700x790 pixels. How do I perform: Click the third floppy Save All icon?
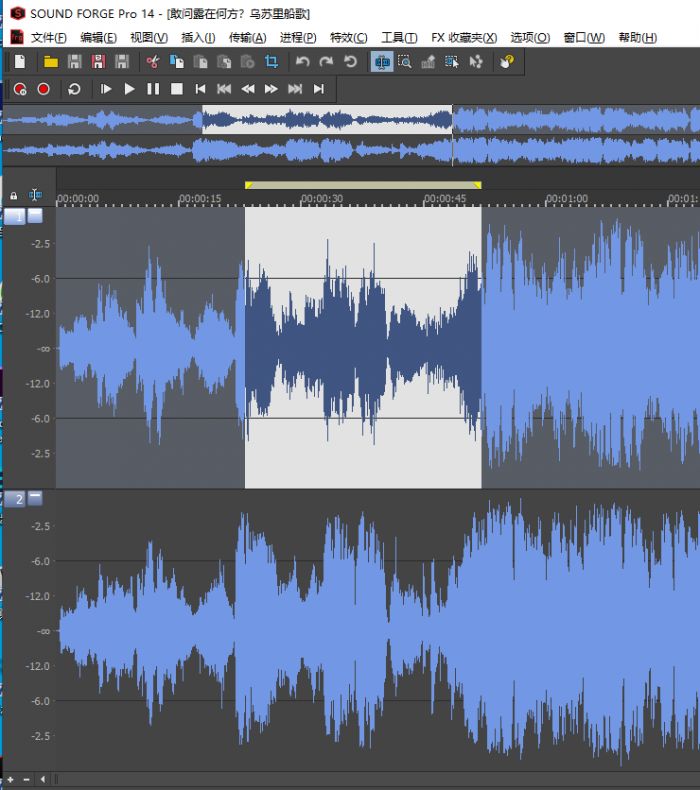click(x=122, y=62)
